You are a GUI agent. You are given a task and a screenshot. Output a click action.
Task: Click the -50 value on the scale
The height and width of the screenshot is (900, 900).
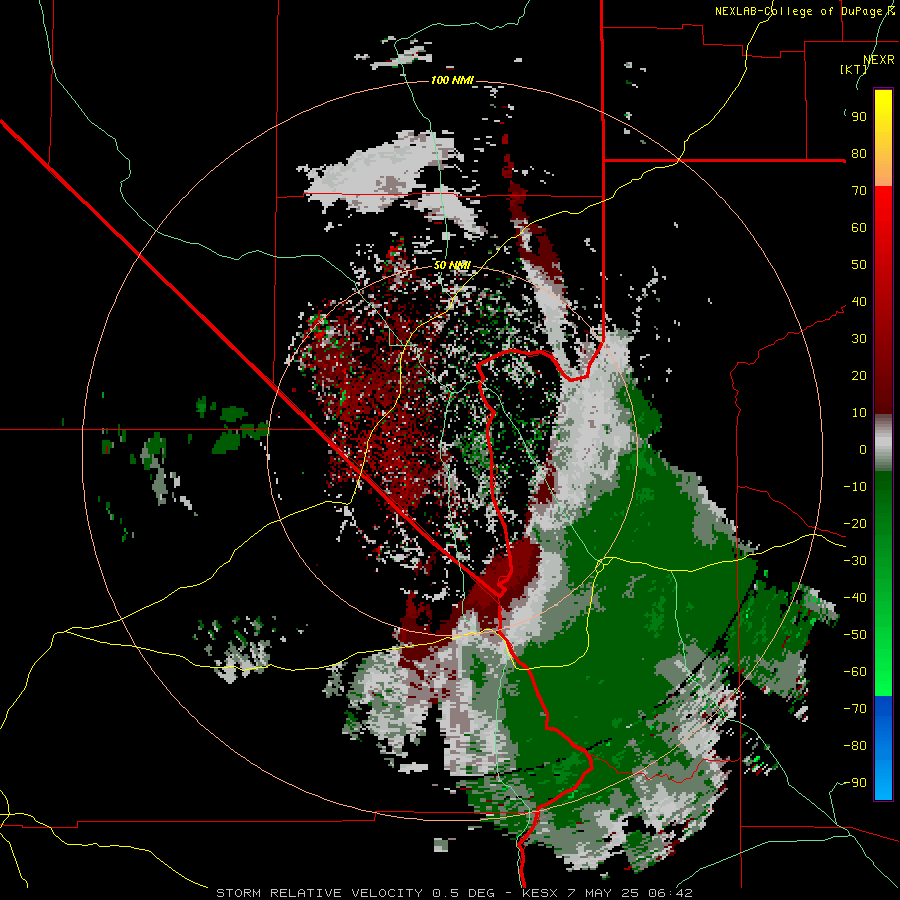click(855, 635)
